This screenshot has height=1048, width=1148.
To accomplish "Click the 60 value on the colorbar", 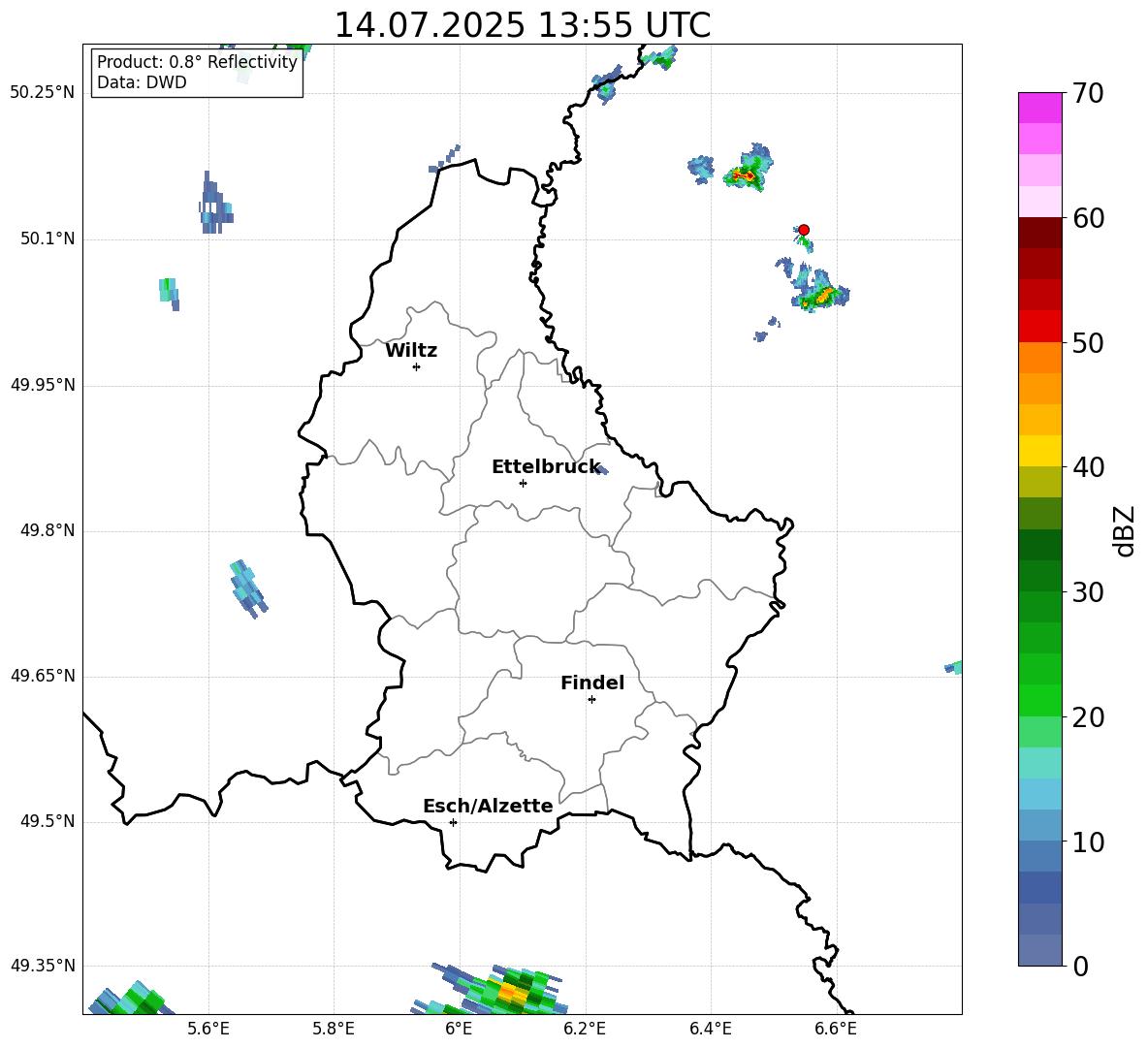I will click(x=1088, y=218).
